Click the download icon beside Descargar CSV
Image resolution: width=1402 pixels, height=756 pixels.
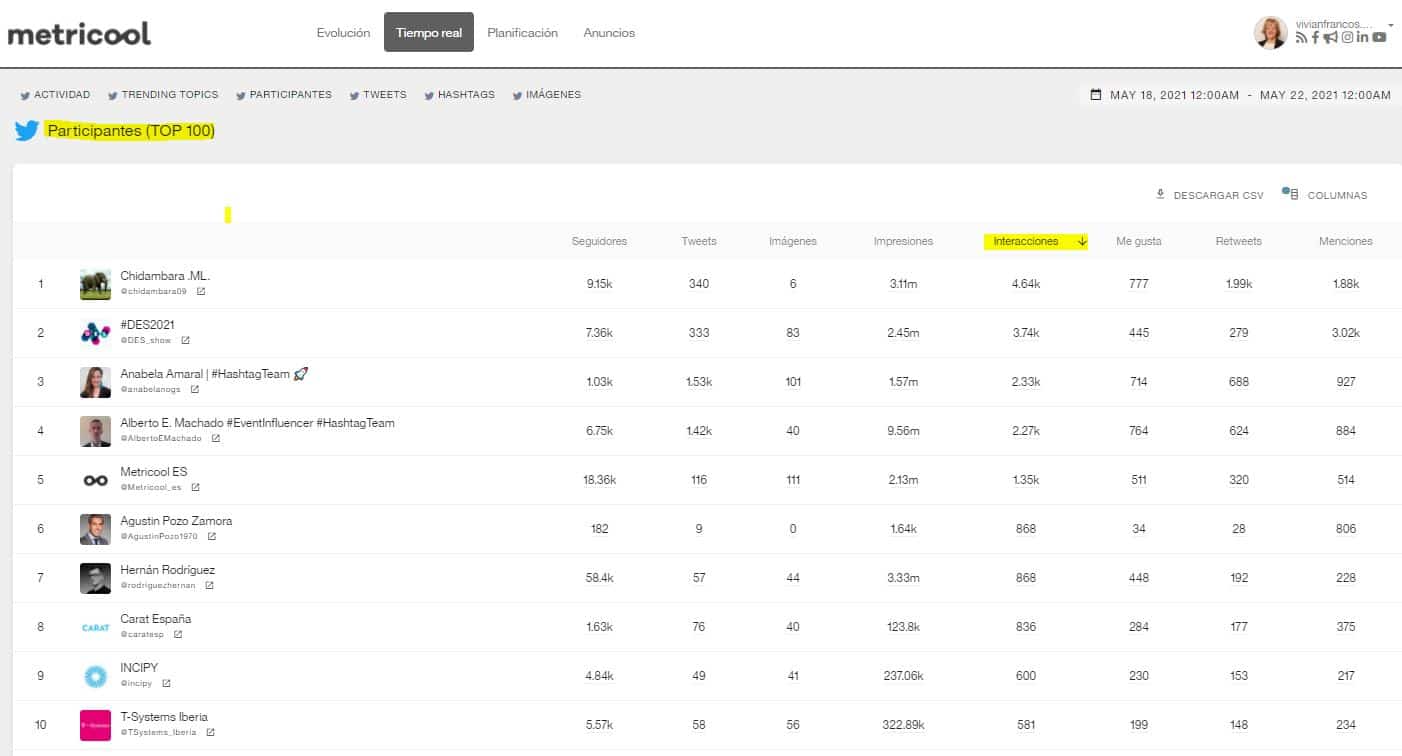1161,194
